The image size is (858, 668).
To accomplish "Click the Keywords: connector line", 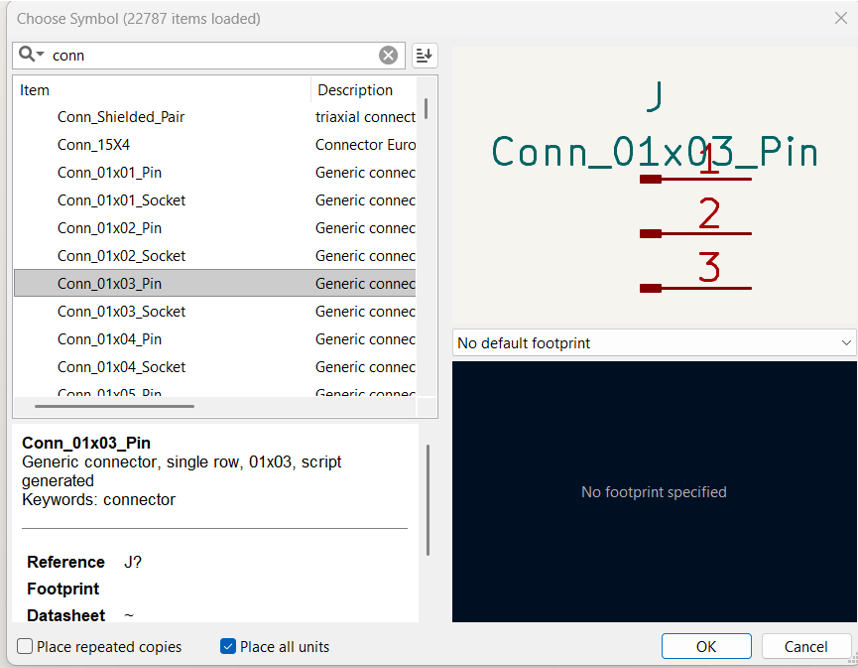I will (x=98, y=499).
